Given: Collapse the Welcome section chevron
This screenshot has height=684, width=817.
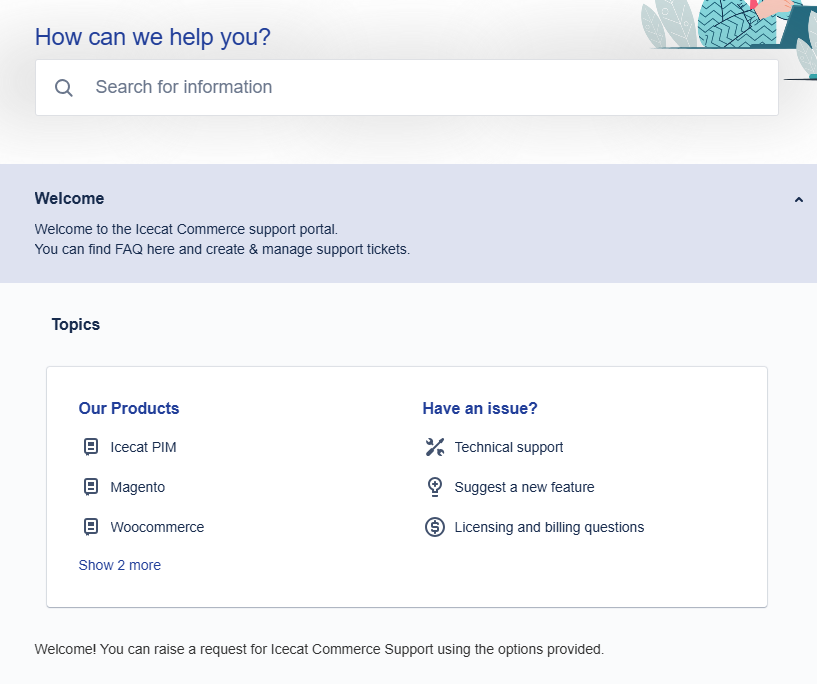Looking at the screenshot, I should point(798,200).
